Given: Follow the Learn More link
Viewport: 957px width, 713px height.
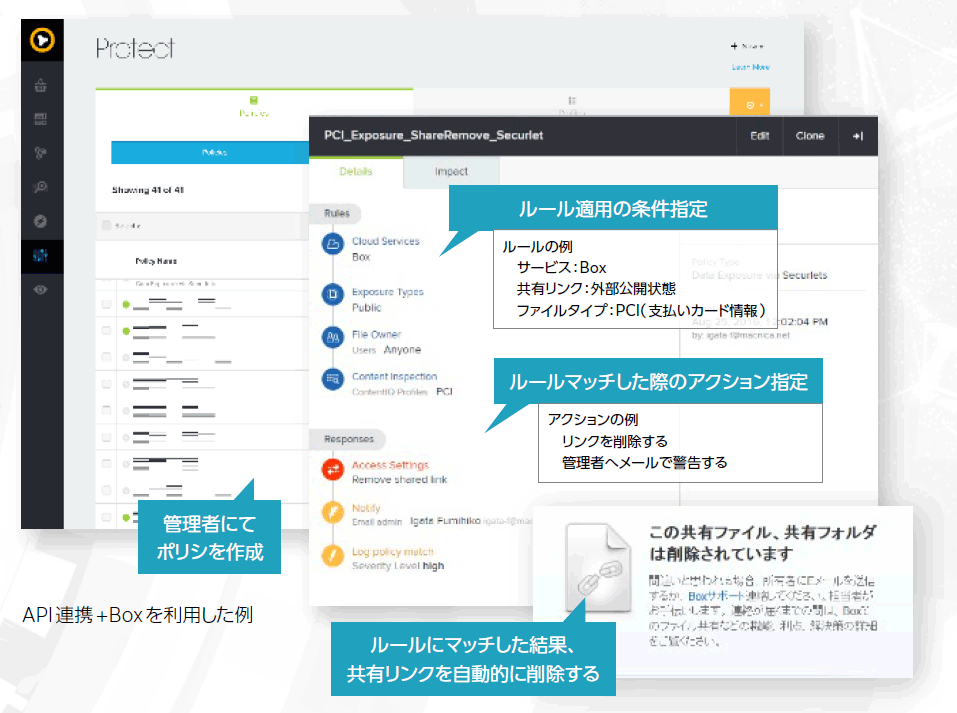Looking at the screenshot, I should tap(751, 67).
